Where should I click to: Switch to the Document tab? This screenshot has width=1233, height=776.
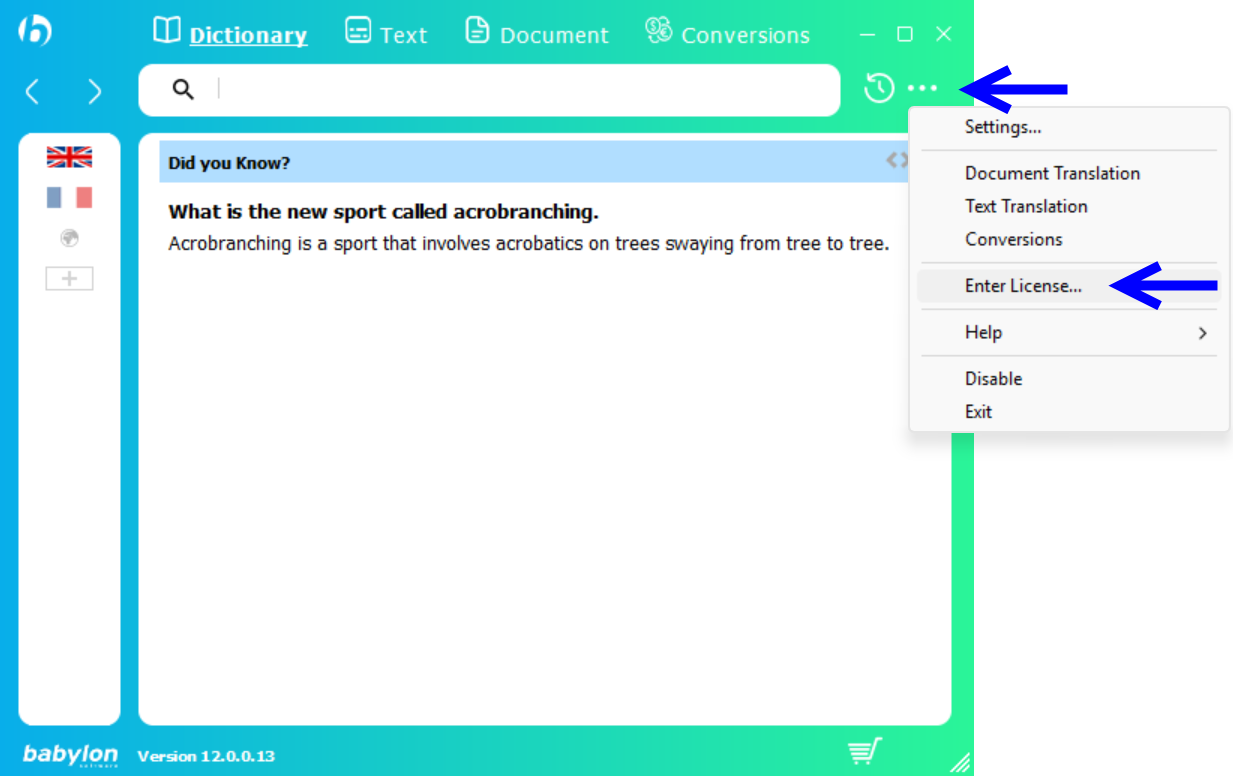tap(537, 33)
